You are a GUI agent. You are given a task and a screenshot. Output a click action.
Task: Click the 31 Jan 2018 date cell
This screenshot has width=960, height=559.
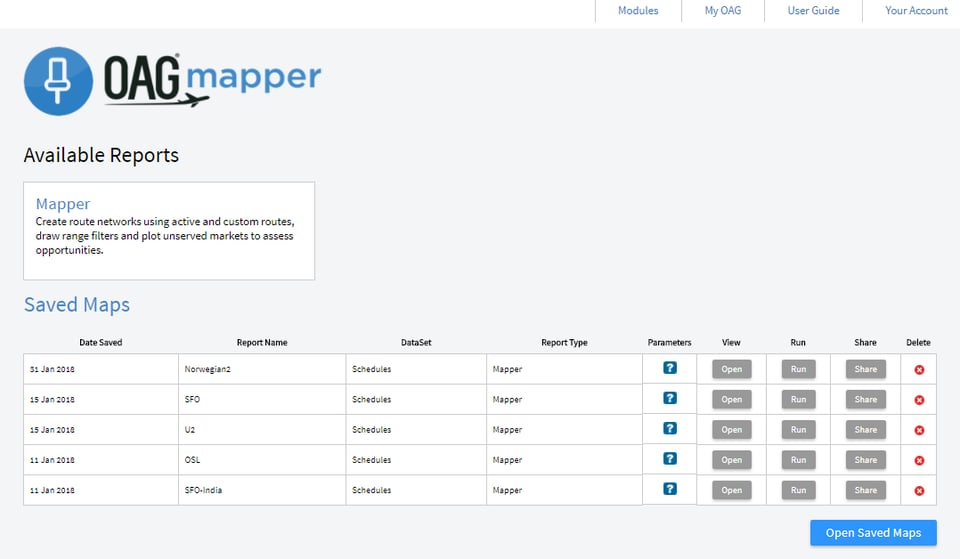tap(101, 369)
